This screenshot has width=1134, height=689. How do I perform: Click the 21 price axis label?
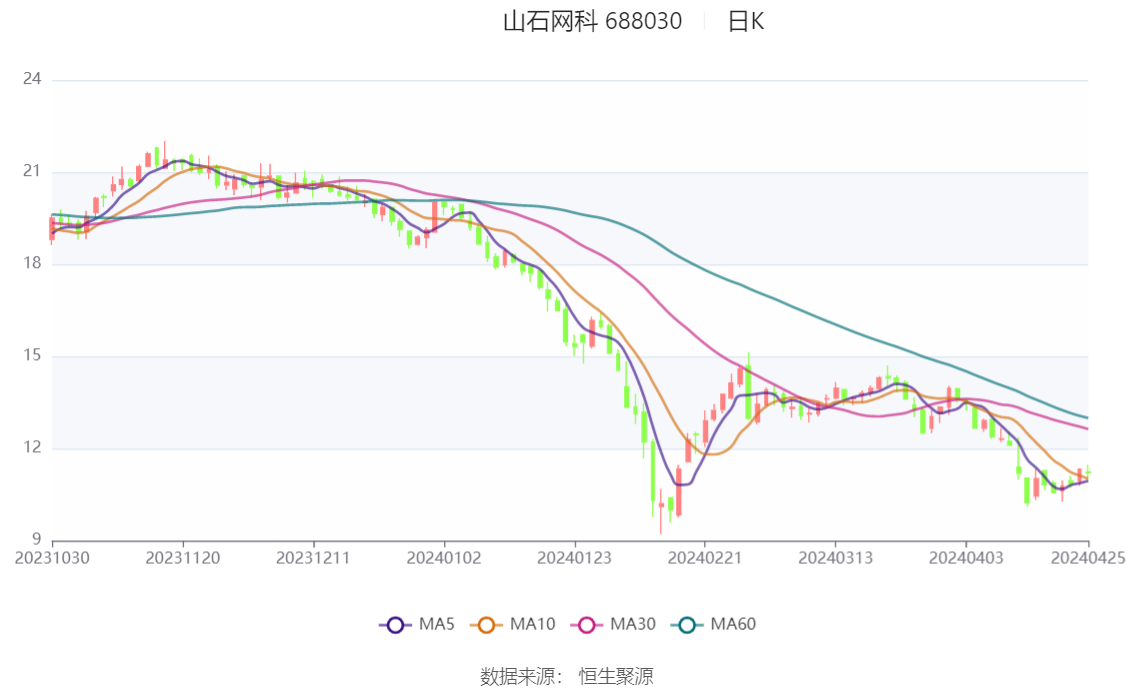pyautogui.click(x=32, y=171)
